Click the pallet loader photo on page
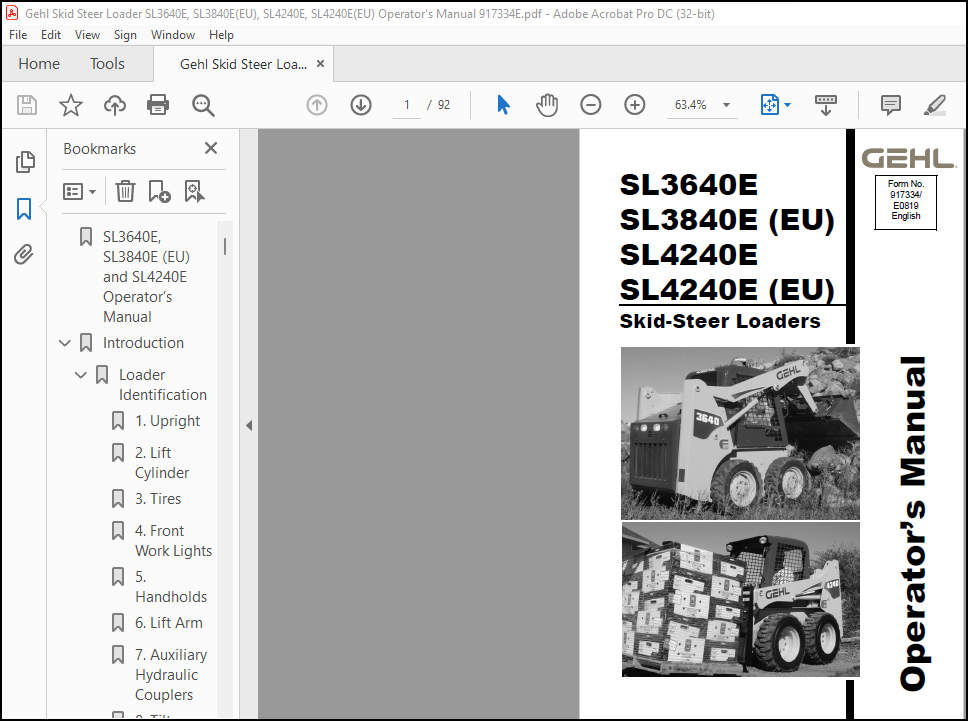Viewport: 968px width, 721px height. pos(740,599)
